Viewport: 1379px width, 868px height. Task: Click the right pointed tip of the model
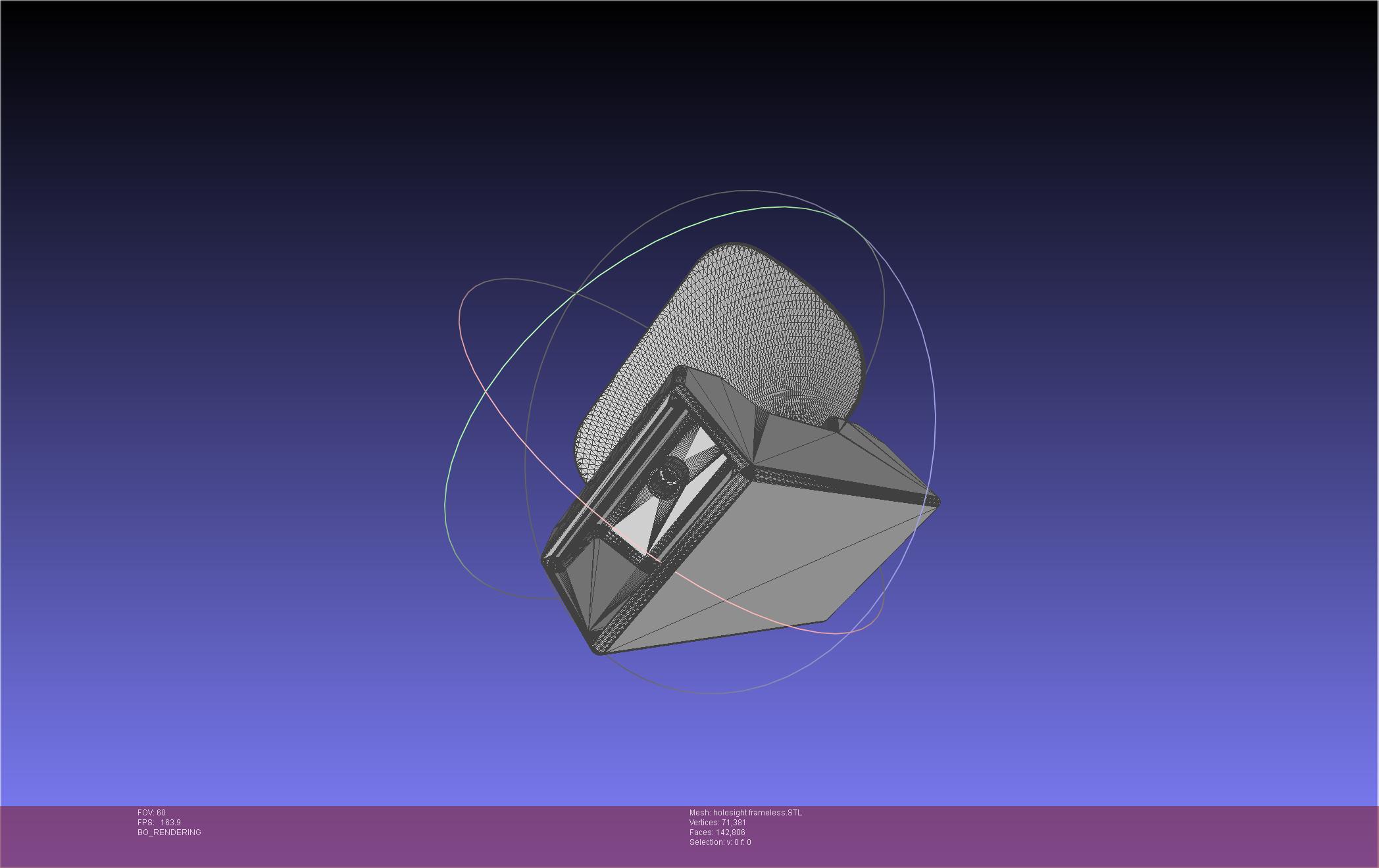[x=936, y=502]
